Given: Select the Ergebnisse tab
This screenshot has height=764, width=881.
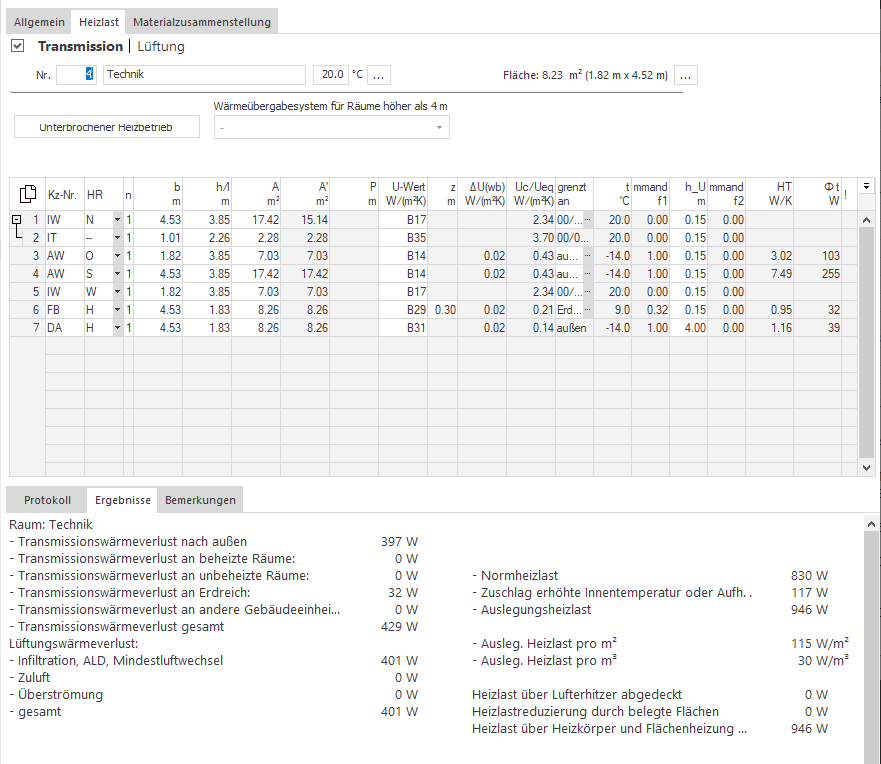Looking at the screenshot, I should [x=122, y=500].
